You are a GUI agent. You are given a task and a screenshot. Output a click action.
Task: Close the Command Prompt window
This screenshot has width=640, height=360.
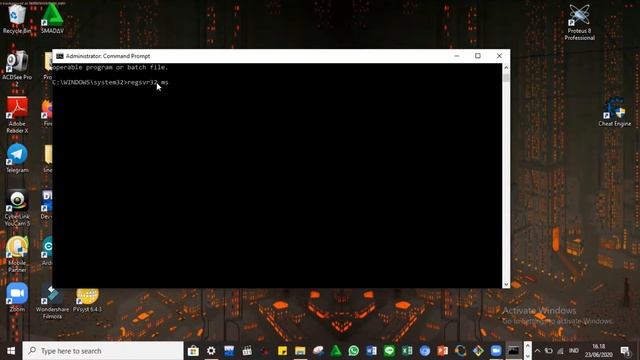[x=499, y=56]
